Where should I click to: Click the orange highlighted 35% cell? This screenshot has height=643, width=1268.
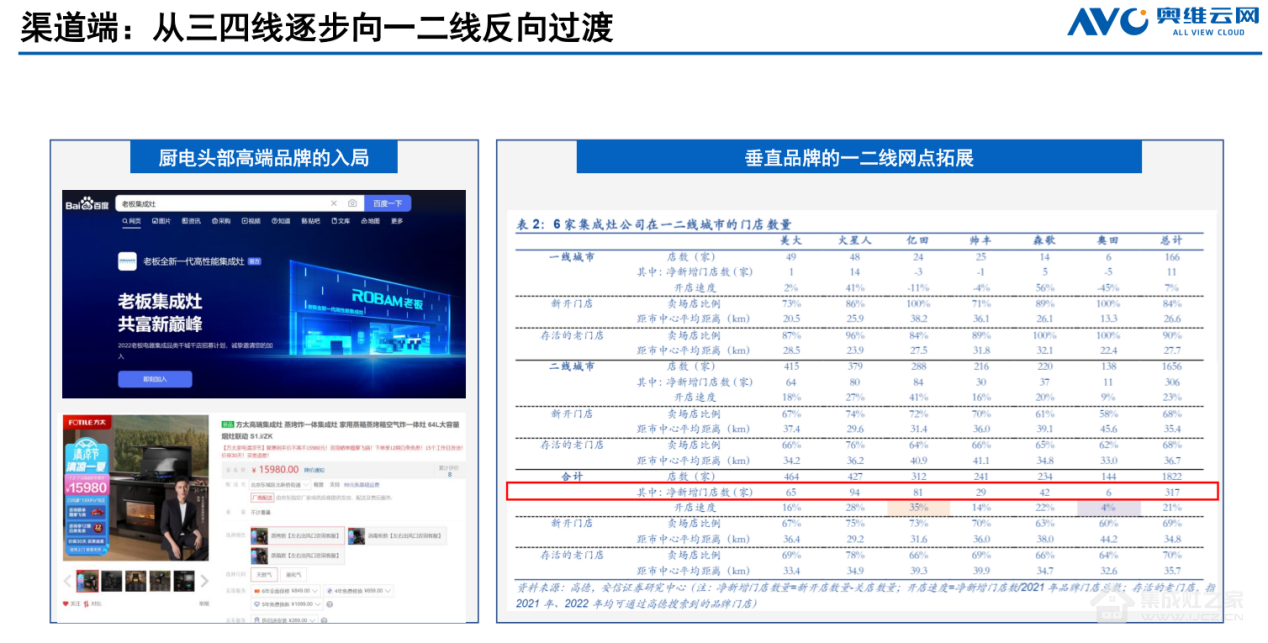917,508
